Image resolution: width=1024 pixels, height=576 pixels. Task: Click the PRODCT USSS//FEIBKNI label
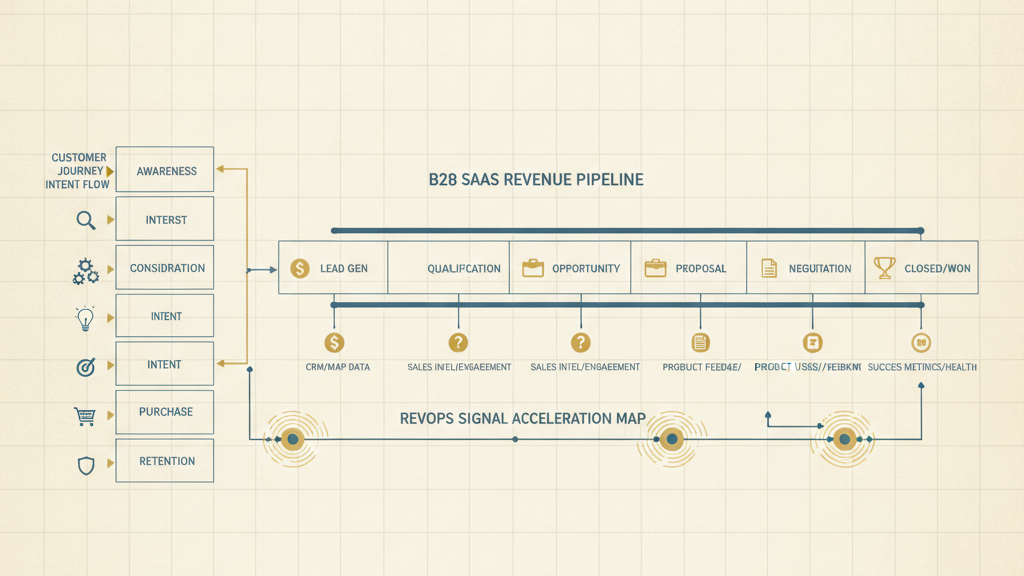point(808,367)
